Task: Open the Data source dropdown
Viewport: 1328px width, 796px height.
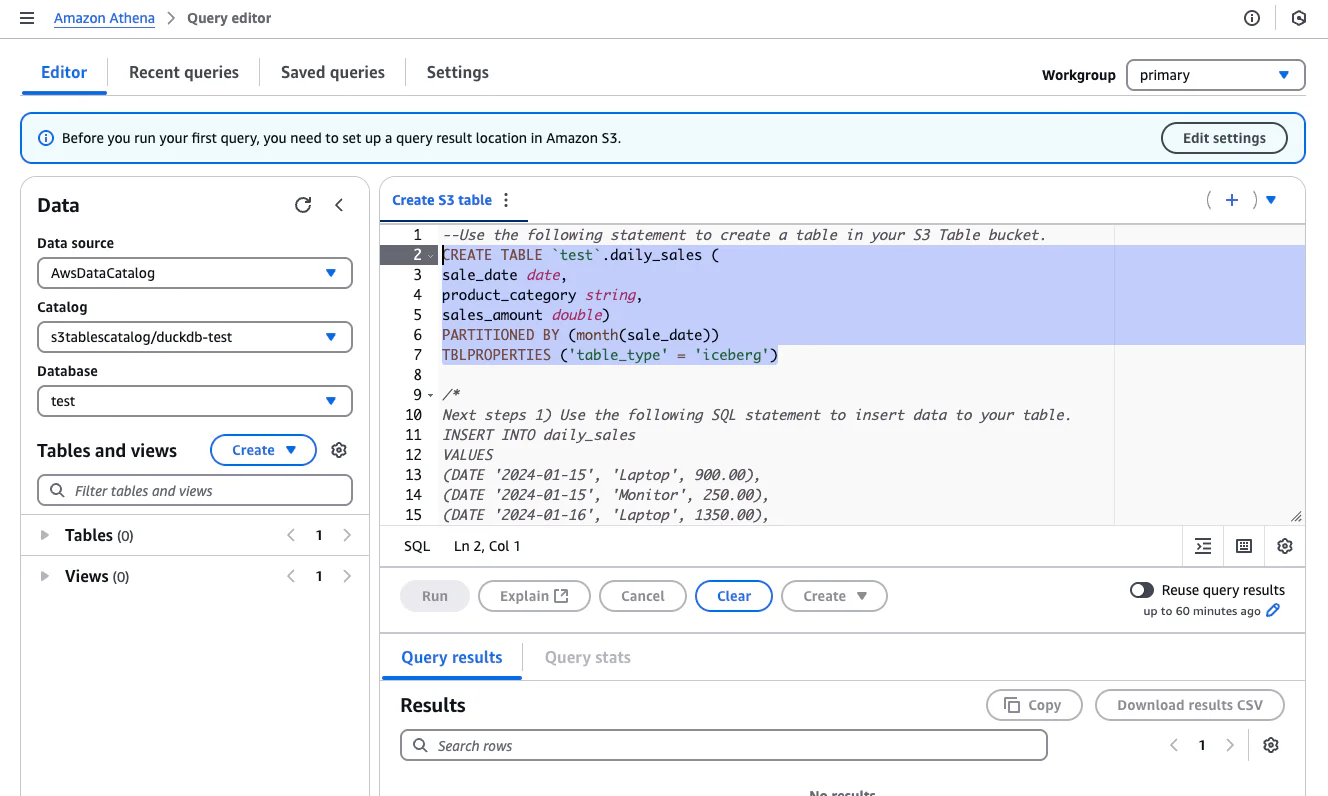Action: (194, 273)
